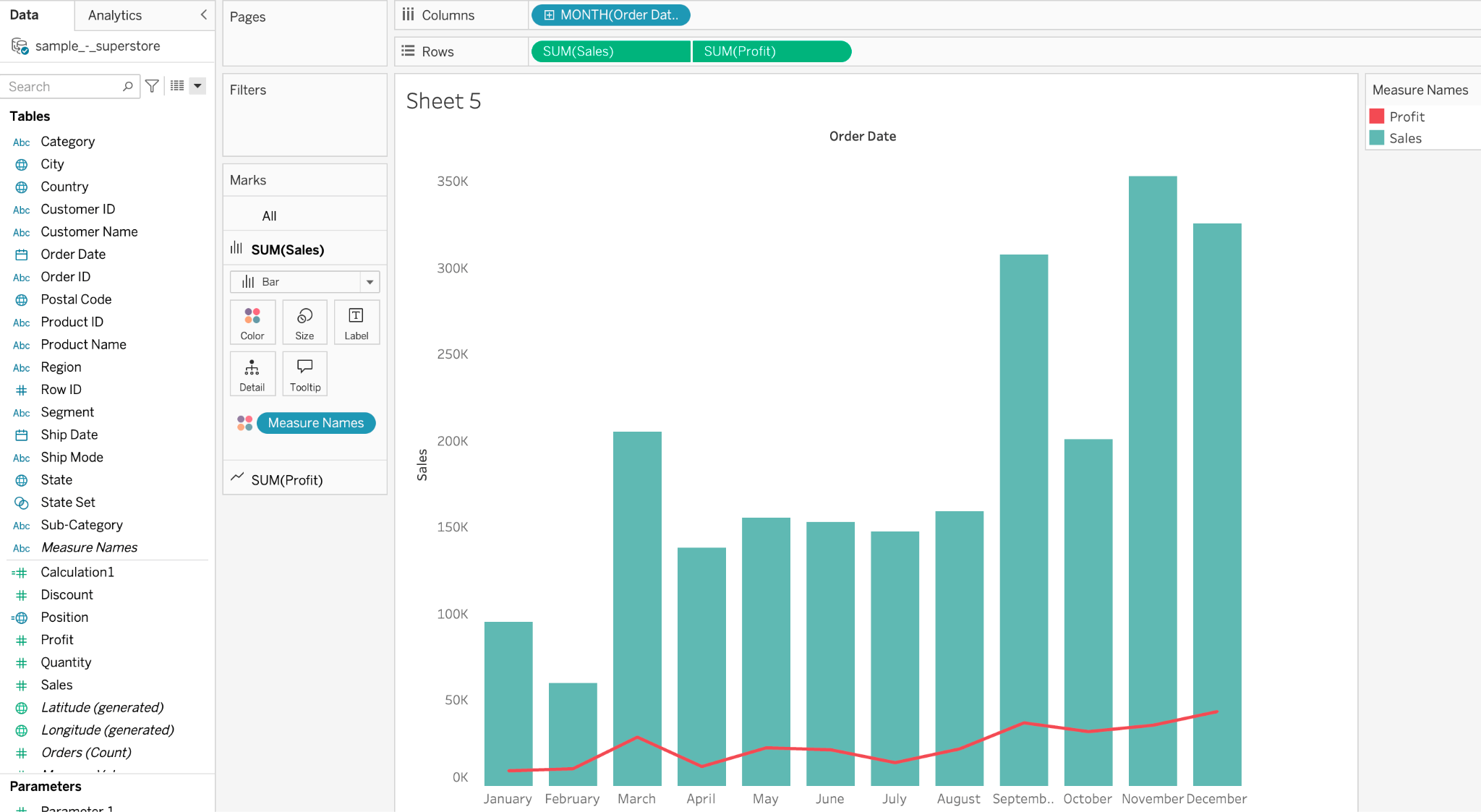The width and height of the screenshot is (1481, 812).
Task: Click in the field Search box
Action: pyautogui.click(x=64, y=87)
